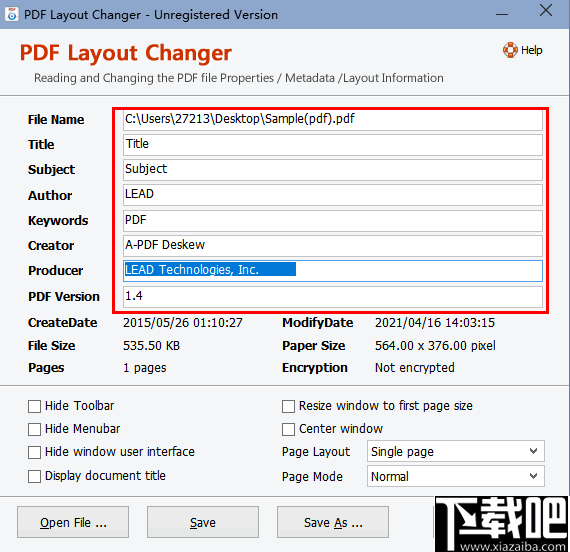Minimize the PDF Layout Changer window
Screen dimensions: 570x552
(502, 14)
